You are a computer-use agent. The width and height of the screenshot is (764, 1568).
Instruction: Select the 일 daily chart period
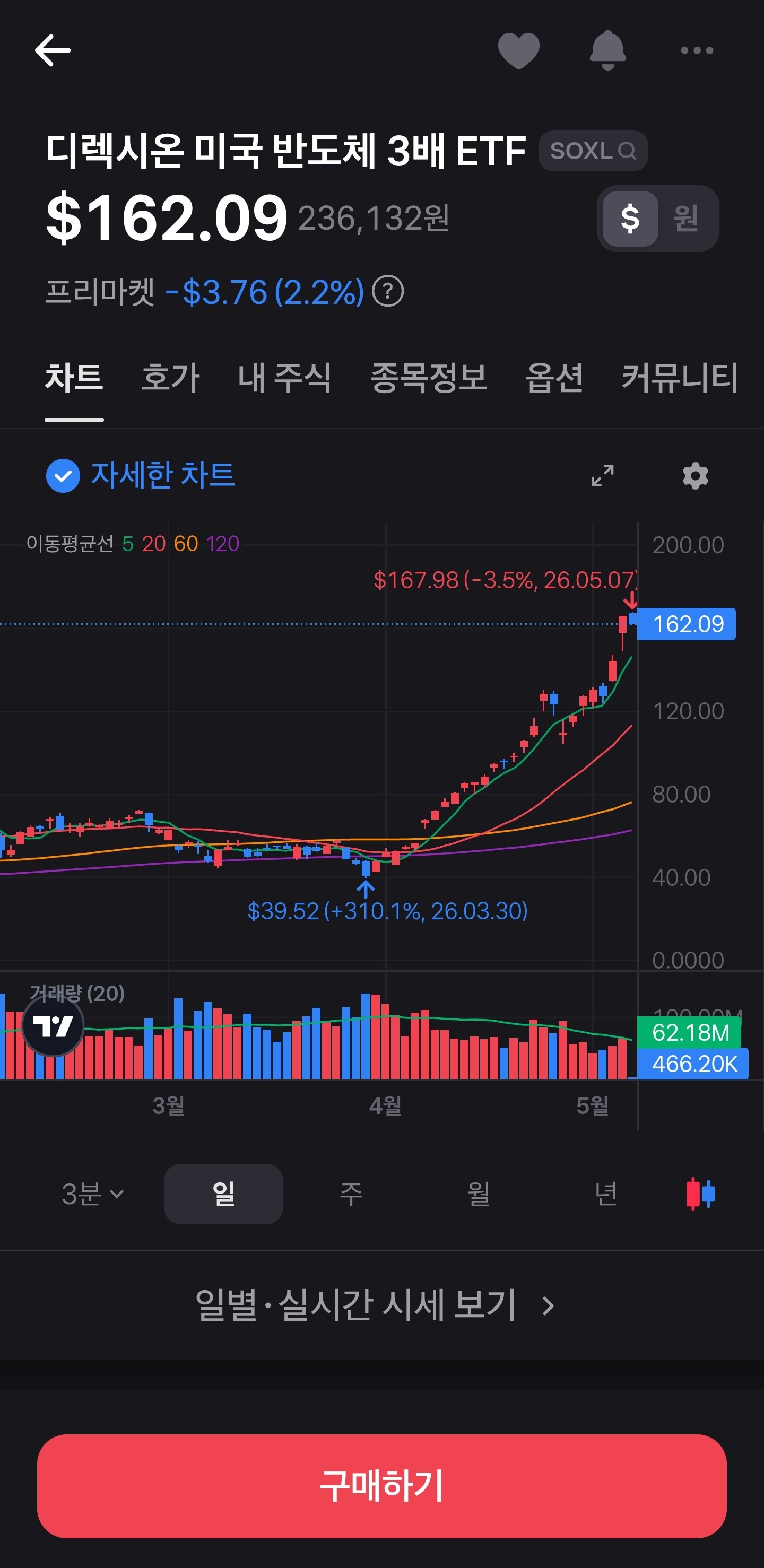tap(223, 1194)
